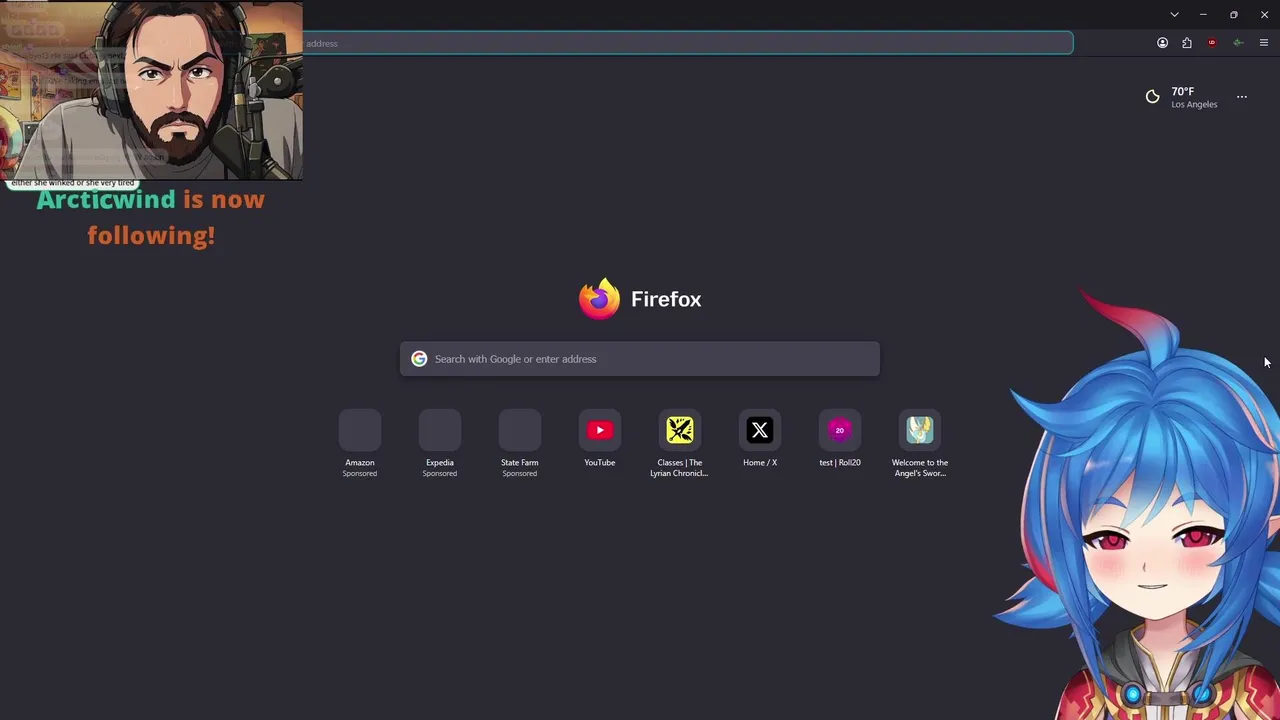Open the YouTube shortcut icon

(600, 430)
